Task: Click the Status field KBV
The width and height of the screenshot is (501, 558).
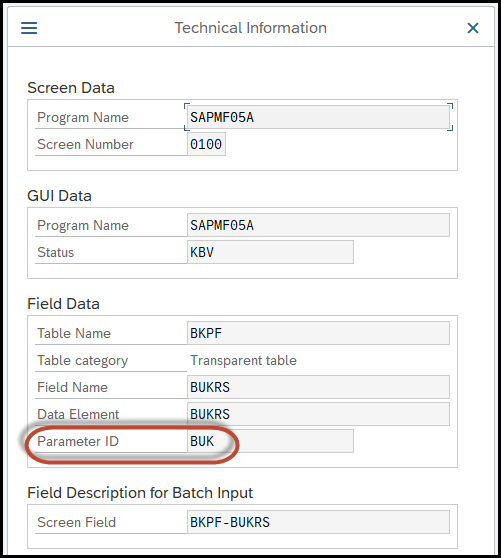Action: click(x=270, y=252)
